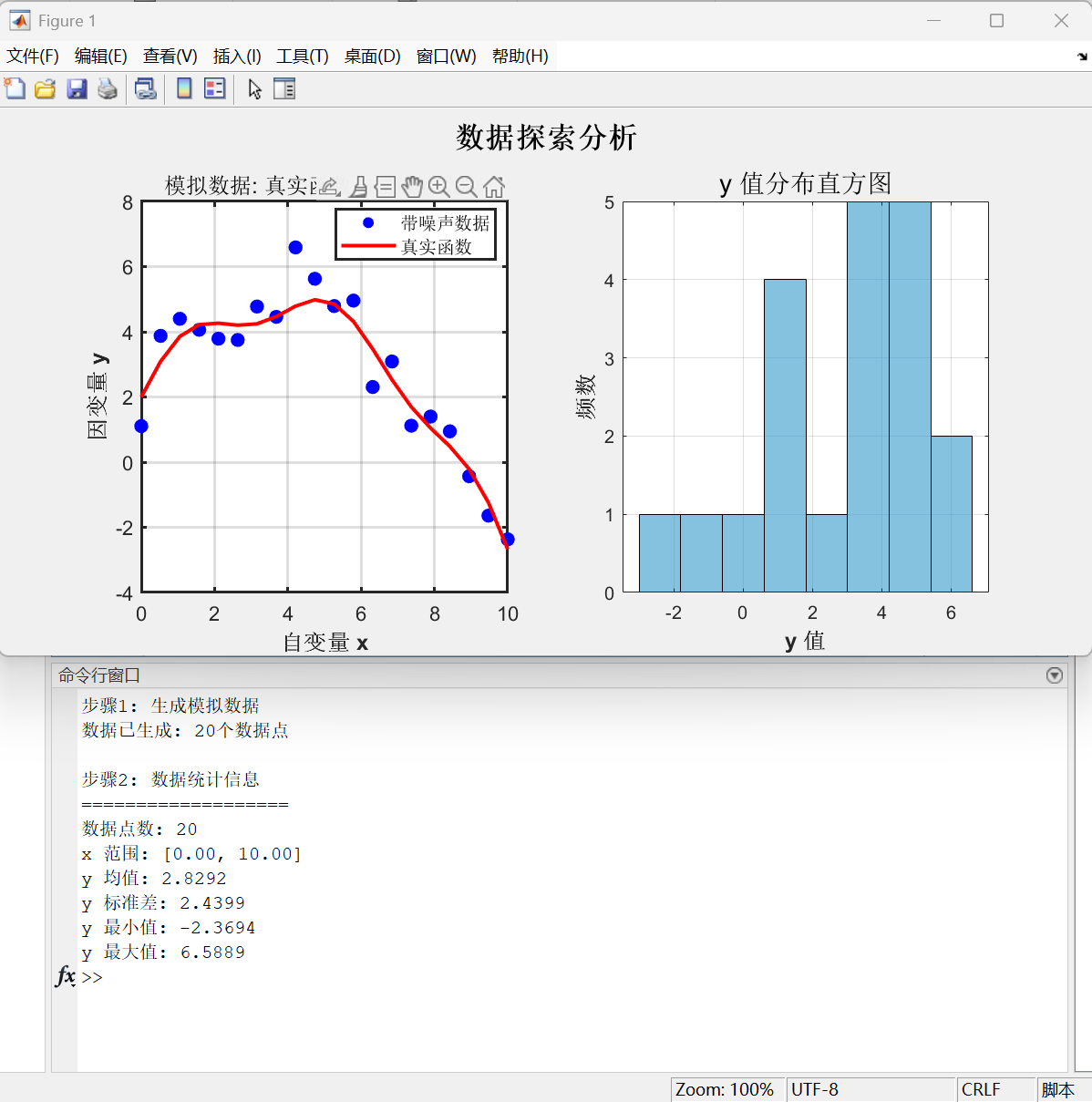Viewport: 1092px width, 1102px height.
Task: Click the Link Plot toolbar icon
Action: (x=145, y=88)
